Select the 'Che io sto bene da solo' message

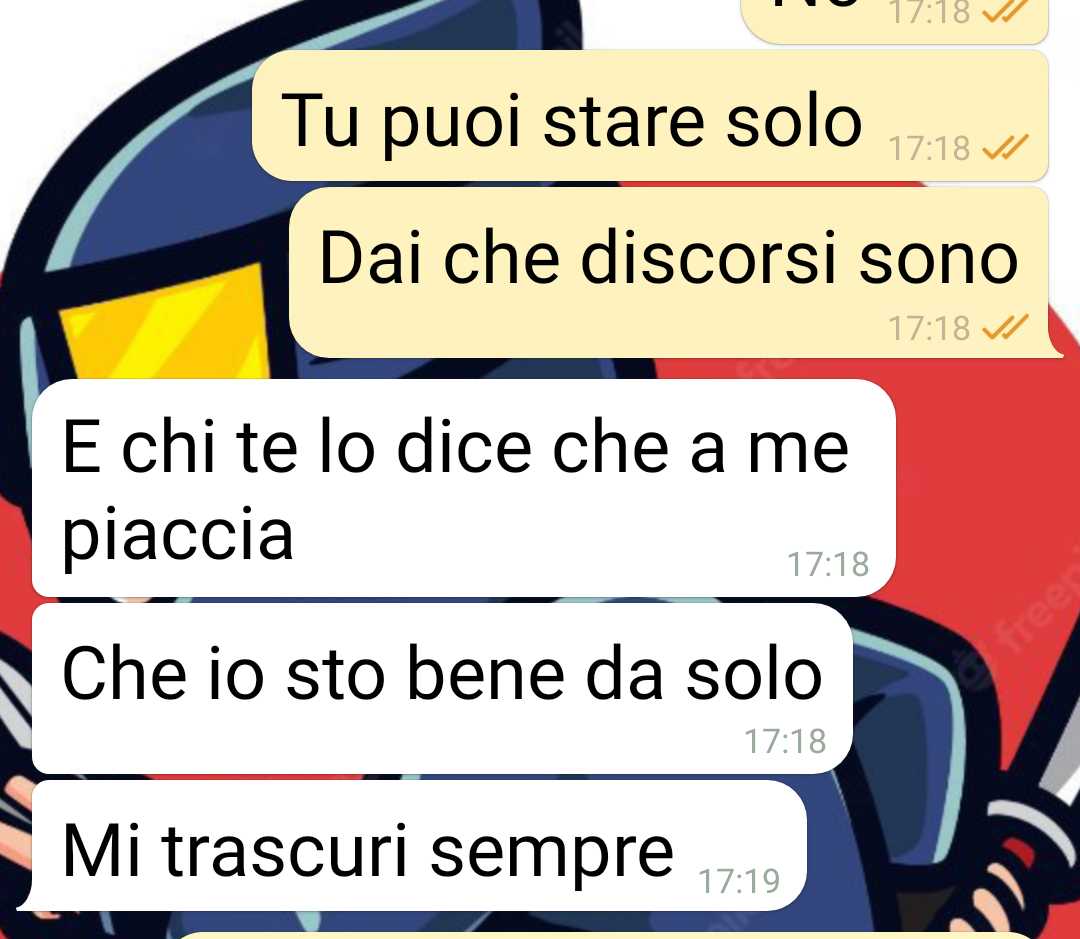[x=442, y=688]
